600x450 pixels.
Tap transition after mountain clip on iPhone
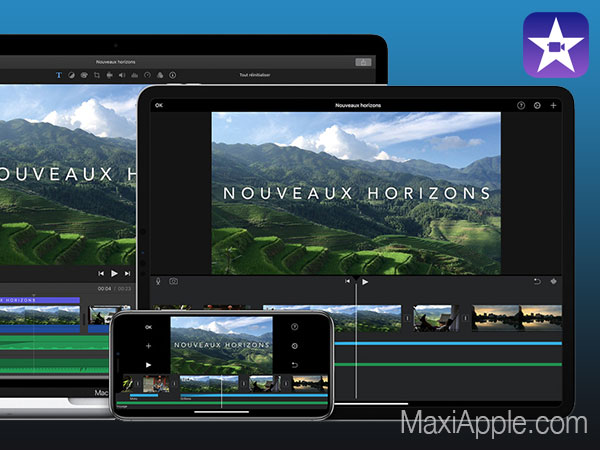(244, 384)
